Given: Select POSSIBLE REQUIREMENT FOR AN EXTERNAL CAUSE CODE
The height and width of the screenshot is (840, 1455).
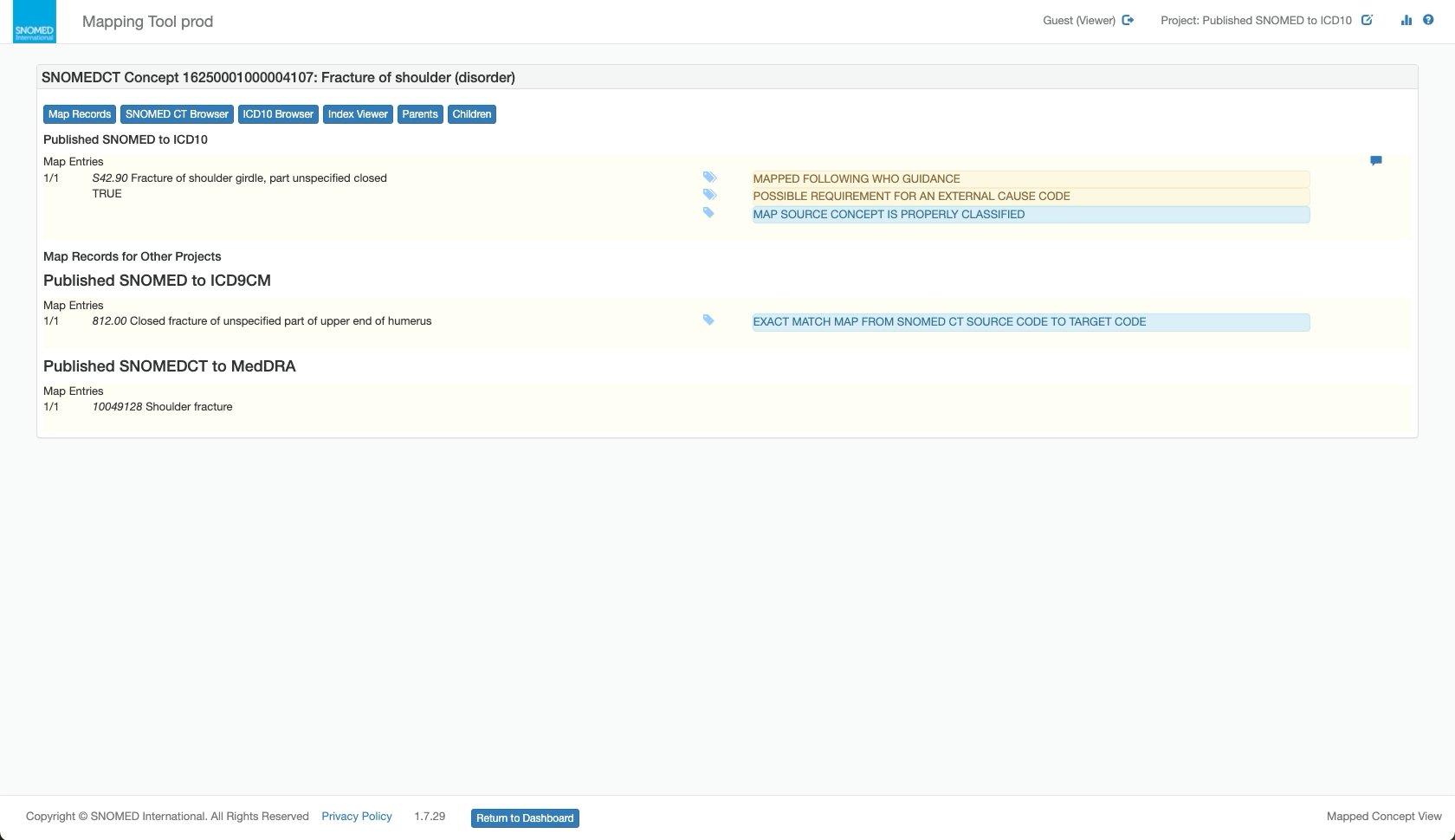Looking at the screenshot, I should (x=1031, y=197).
